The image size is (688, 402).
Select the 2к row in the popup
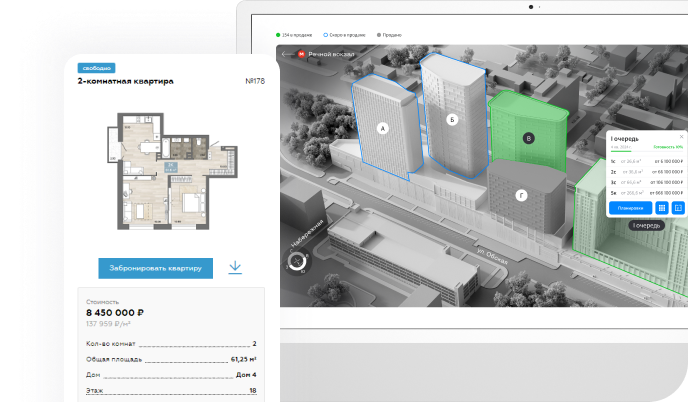coord(647,172)
